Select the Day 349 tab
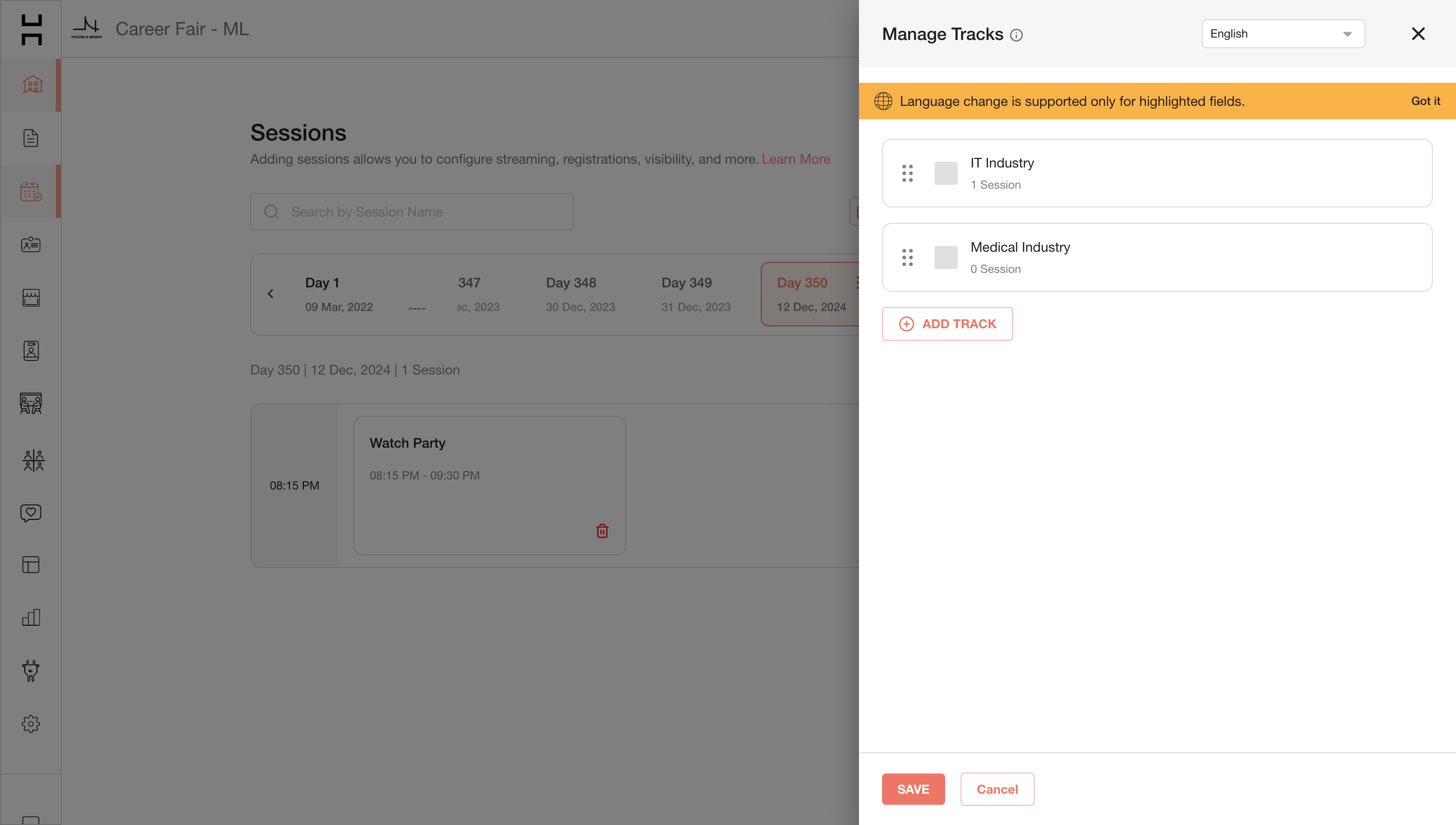This screenshot has height=825, width=1456. 696,294
